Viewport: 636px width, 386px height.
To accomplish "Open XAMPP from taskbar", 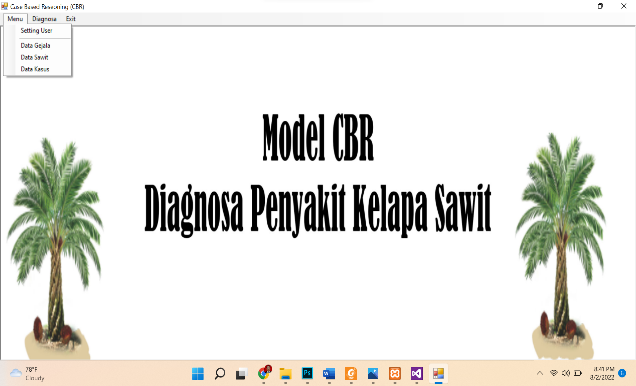I will (395, 373).
